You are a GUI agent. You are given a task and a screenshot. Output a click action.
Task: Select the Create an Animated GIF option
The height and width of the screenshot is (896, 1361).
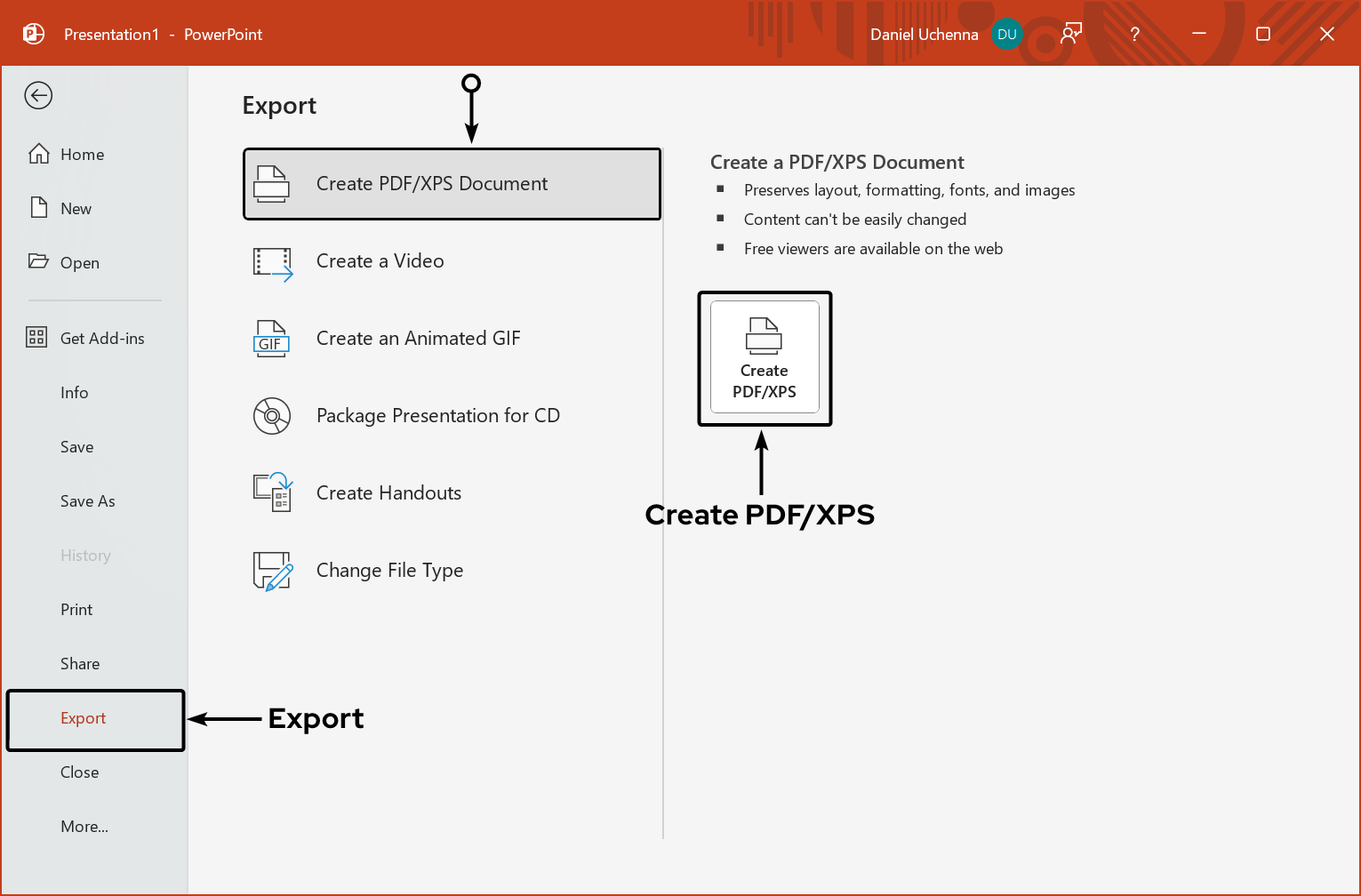pos(419,338)
